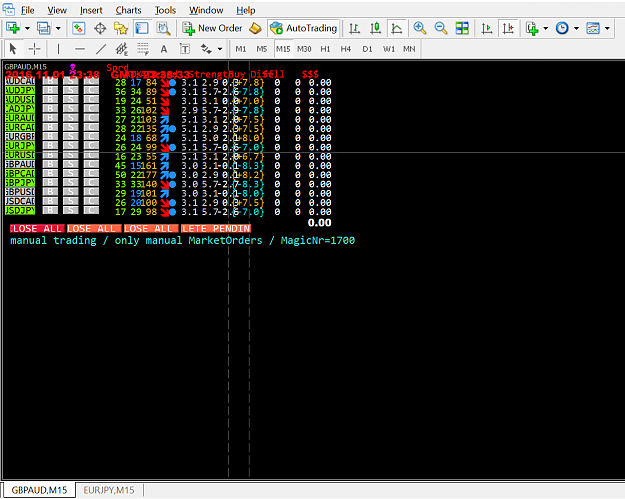The width and height of the screenshot is (625, 499).
Task: Open the Tools menu
Action: [165, 10]
